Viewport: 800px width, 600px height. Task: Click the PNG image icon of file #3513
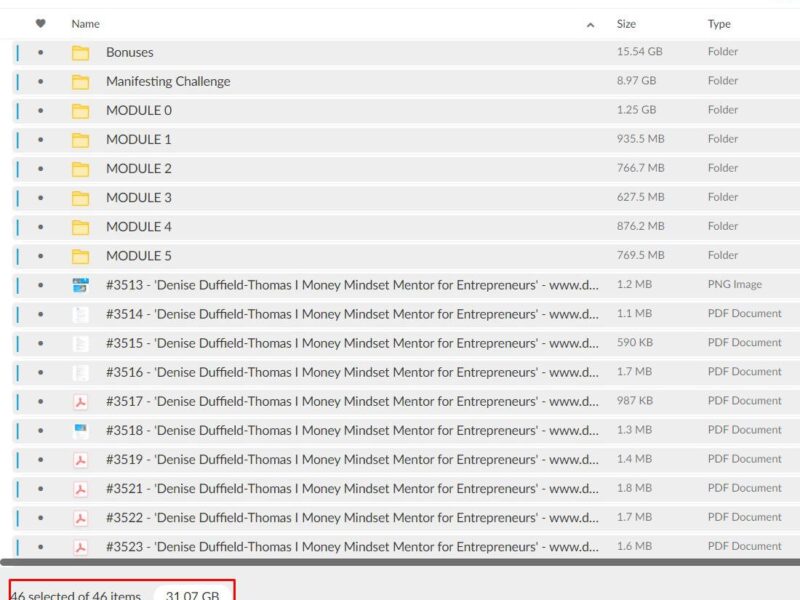click(x=80, y=285)
